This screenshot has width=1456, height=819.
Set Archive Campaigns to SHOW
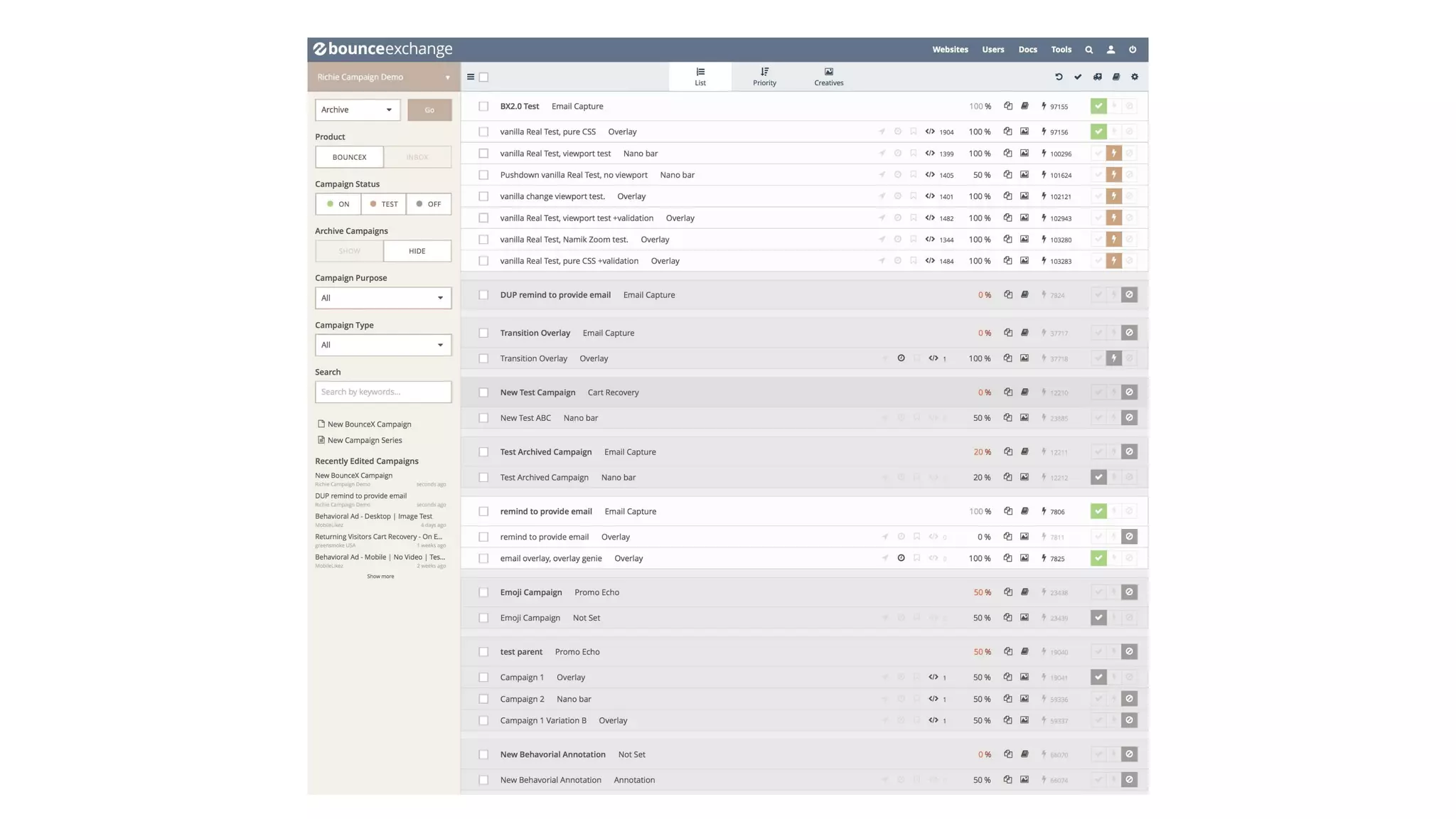pos(349,251)
